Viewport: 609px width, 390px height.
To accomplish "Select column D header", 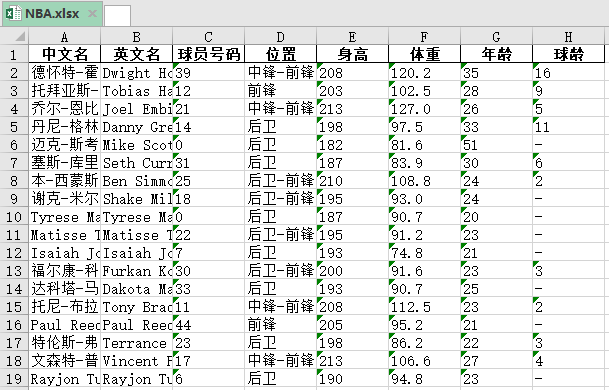I will (x=280, y=37).
